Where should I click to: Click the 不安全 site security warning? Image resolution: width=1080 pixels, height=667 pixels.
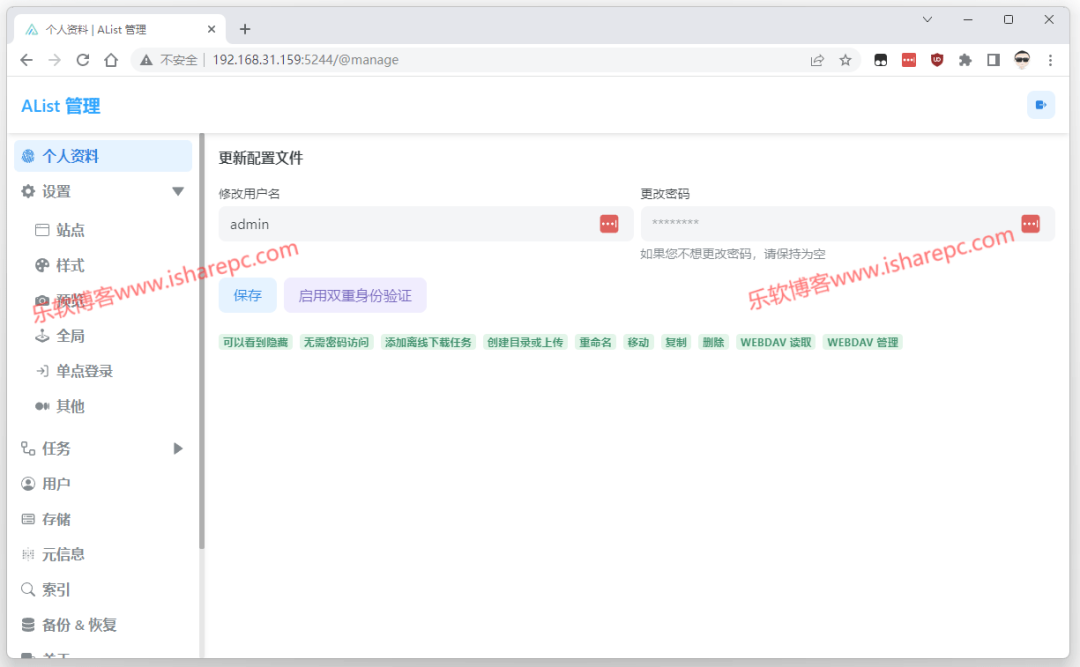coord(169,60)
